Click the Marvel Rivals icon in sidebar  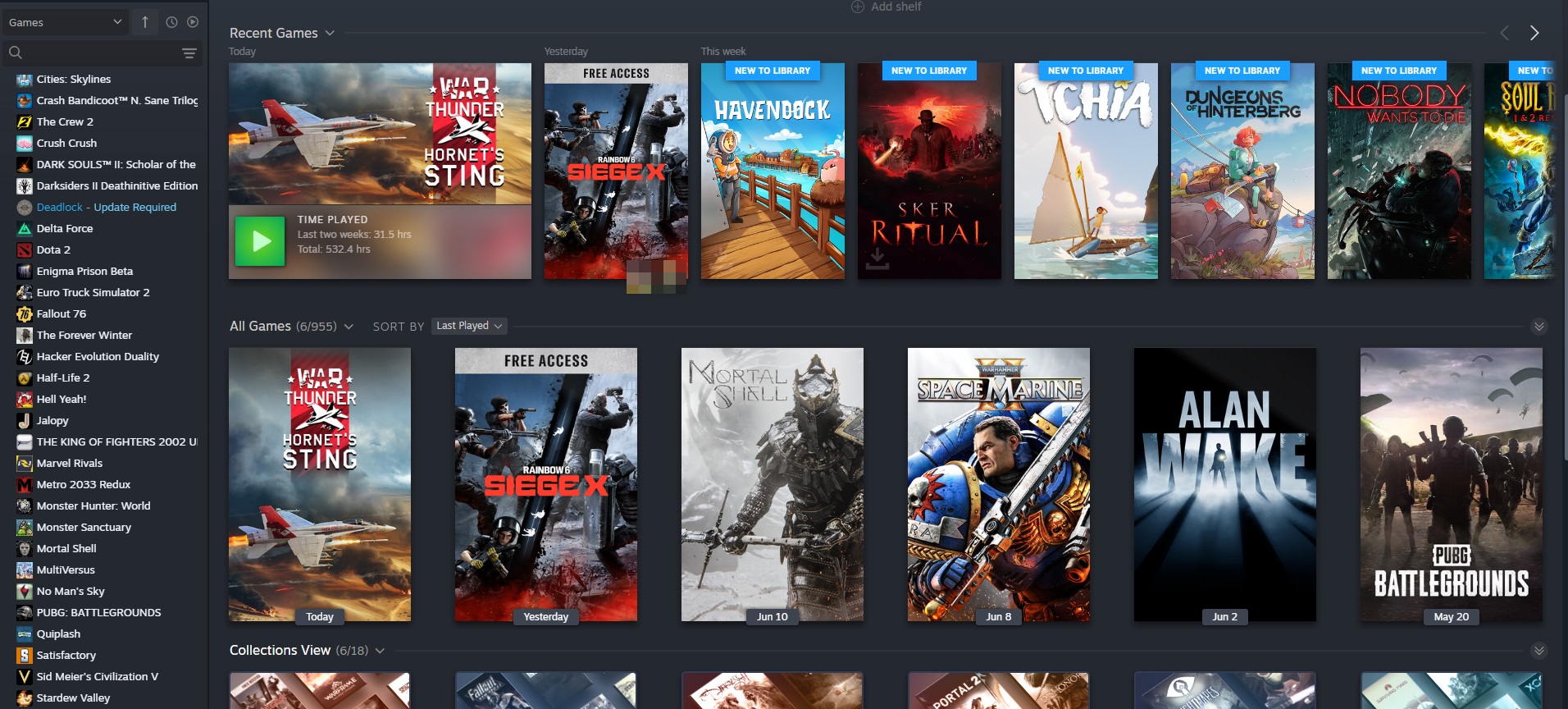tap(25, 464)
